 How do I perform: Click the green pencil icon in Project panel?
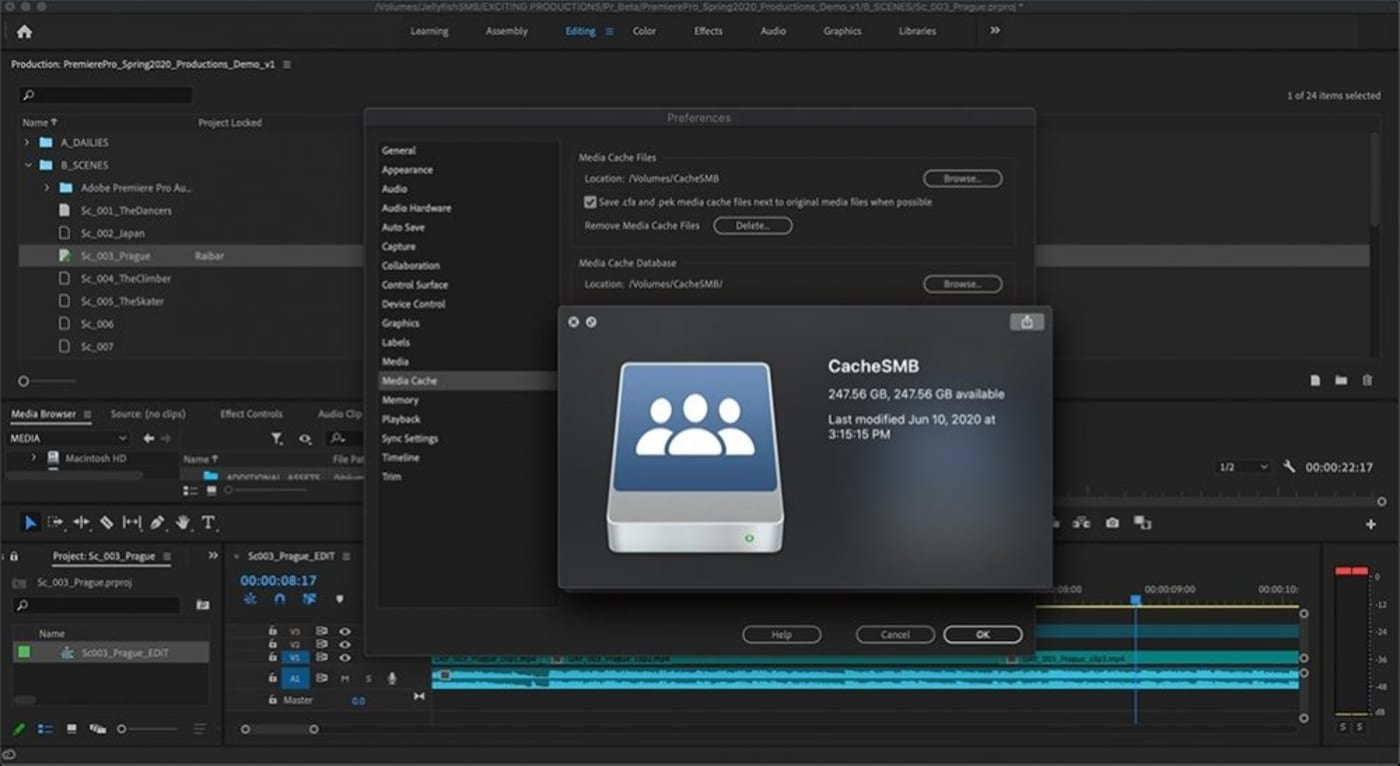pos(19,729)
